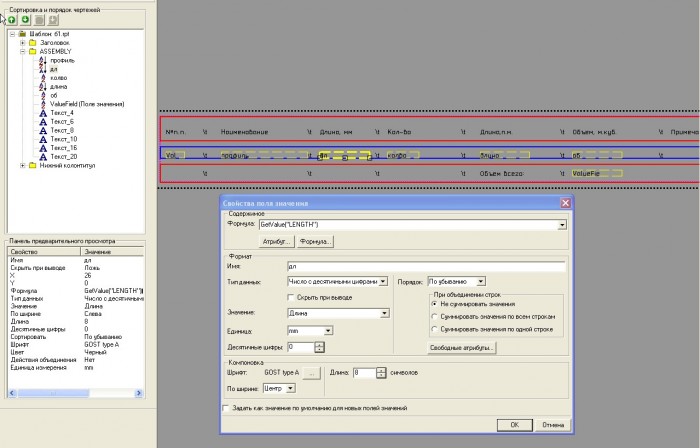
Task: Toggle the Скрыть при выводе checkbox
Action: pos(291,297)
